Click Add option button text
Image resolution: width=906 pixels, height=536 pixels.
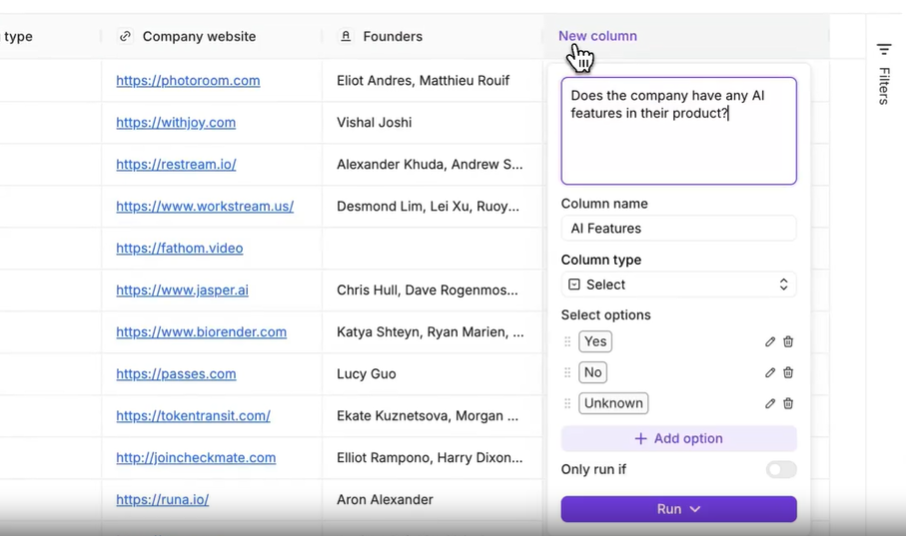pos(688,439)
